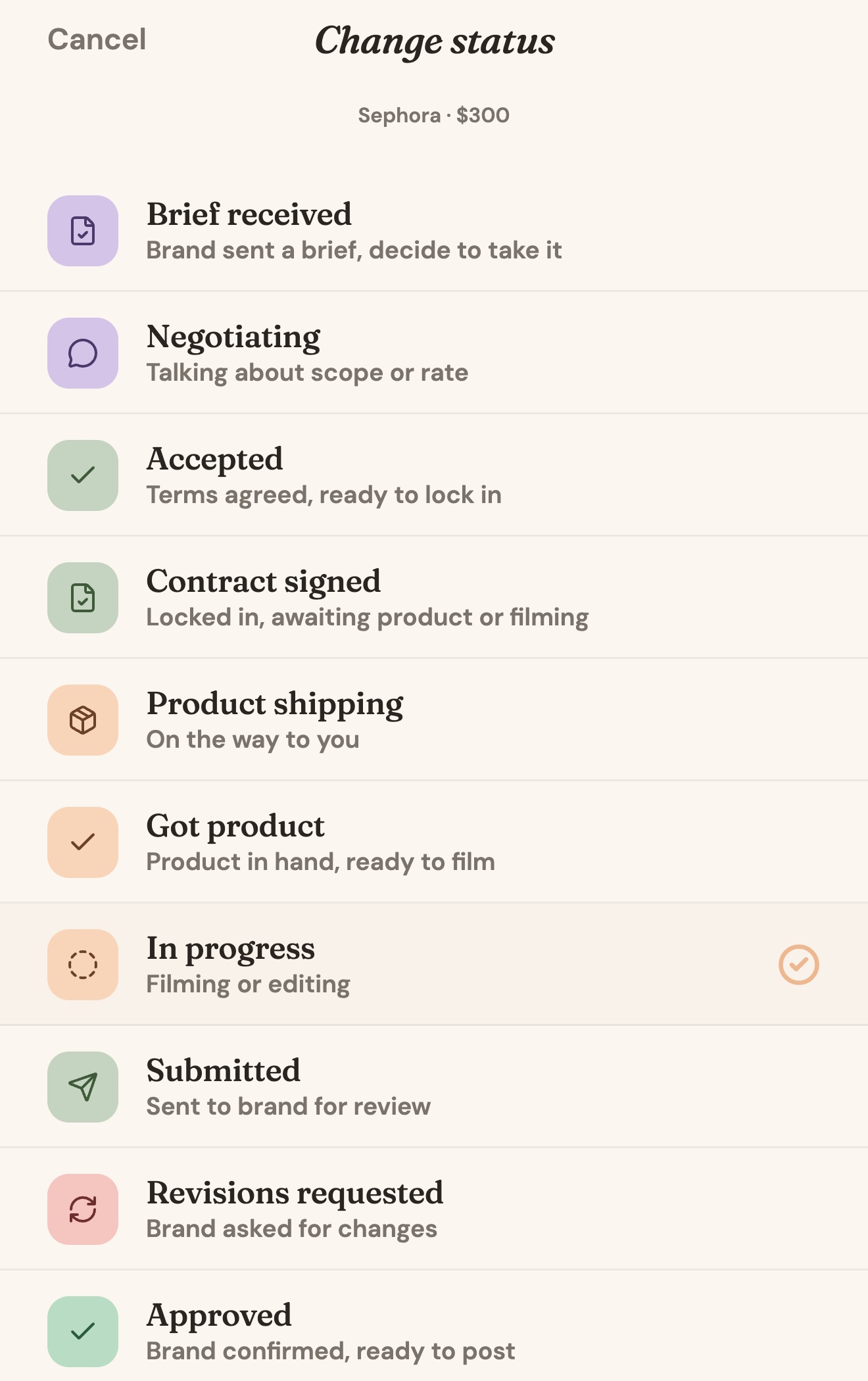Select the Got product checkmark icon
Image resolution: width=868 pixels, height=1381 pixels.
(x=83, y=842)
